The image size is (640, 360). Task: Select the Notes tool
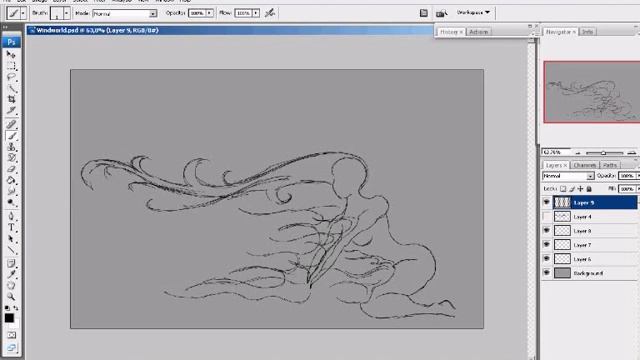click(x=11, y=264)
